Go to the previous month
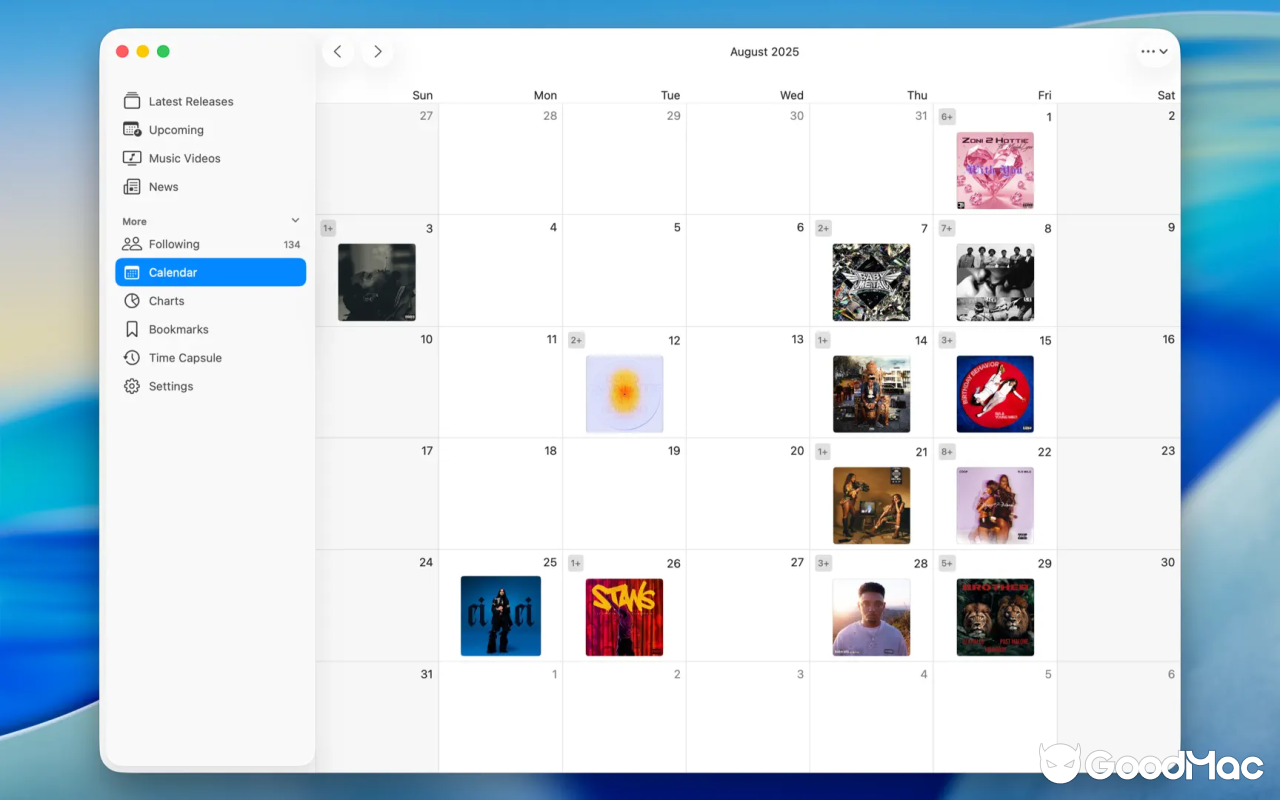The width and height of the screenshot is (1280, 800). [x=338, y=52]
